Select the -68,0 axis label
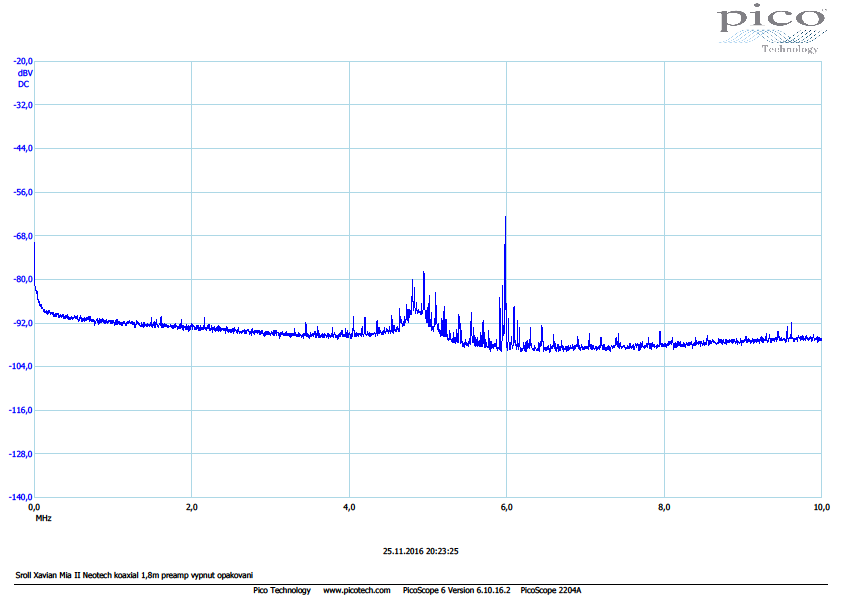 [23, 236]
